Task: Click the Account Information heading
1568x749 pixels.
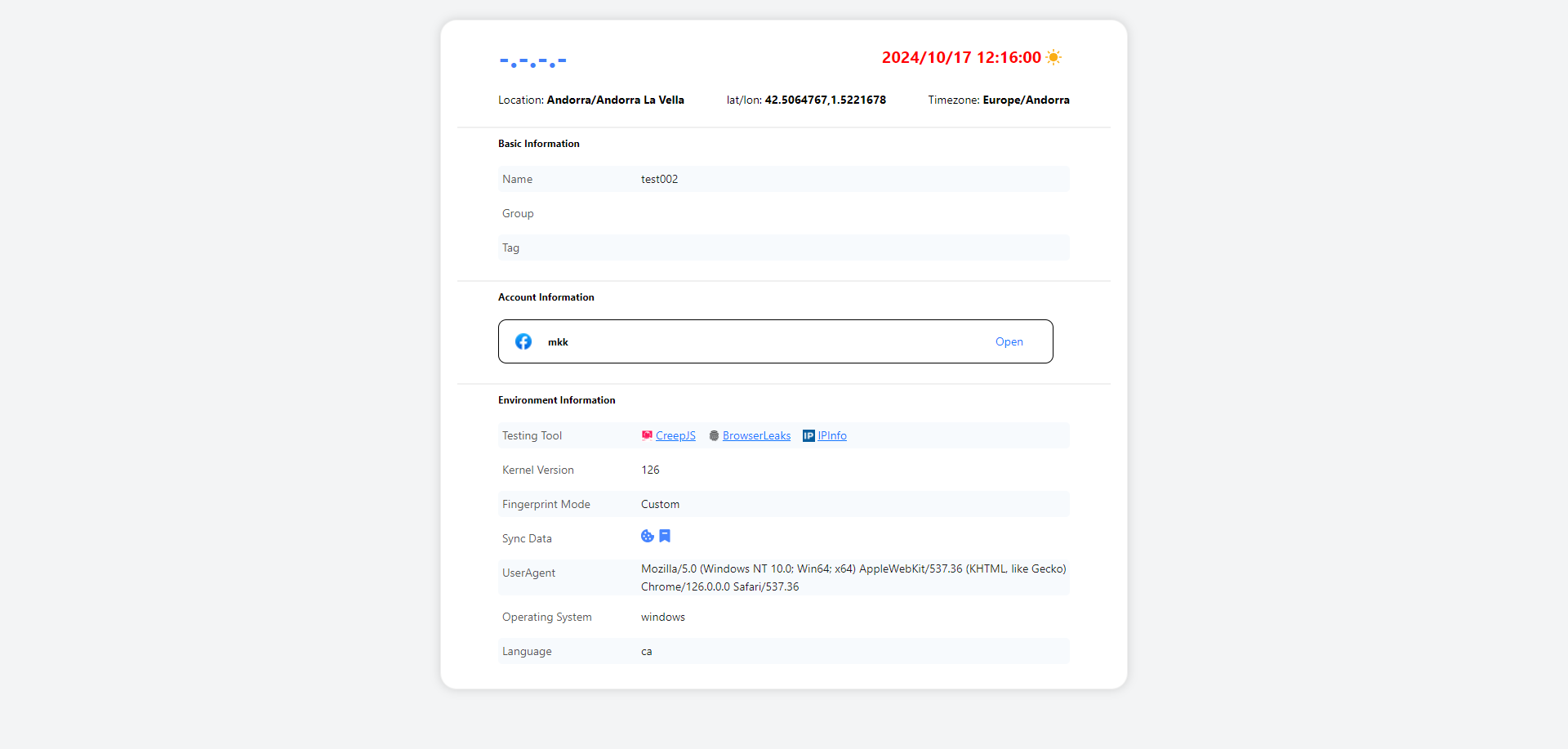Action: tap(546, 297)
